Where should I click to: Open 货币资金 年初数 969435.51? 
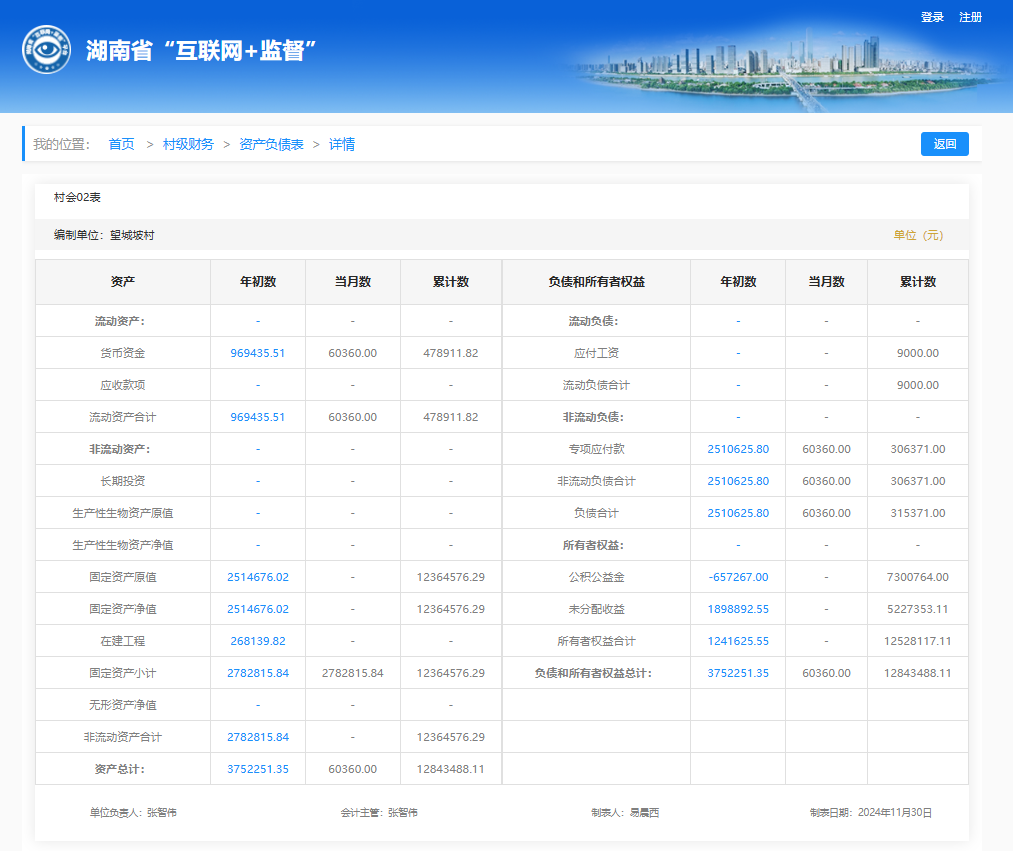tap(258, 353)
